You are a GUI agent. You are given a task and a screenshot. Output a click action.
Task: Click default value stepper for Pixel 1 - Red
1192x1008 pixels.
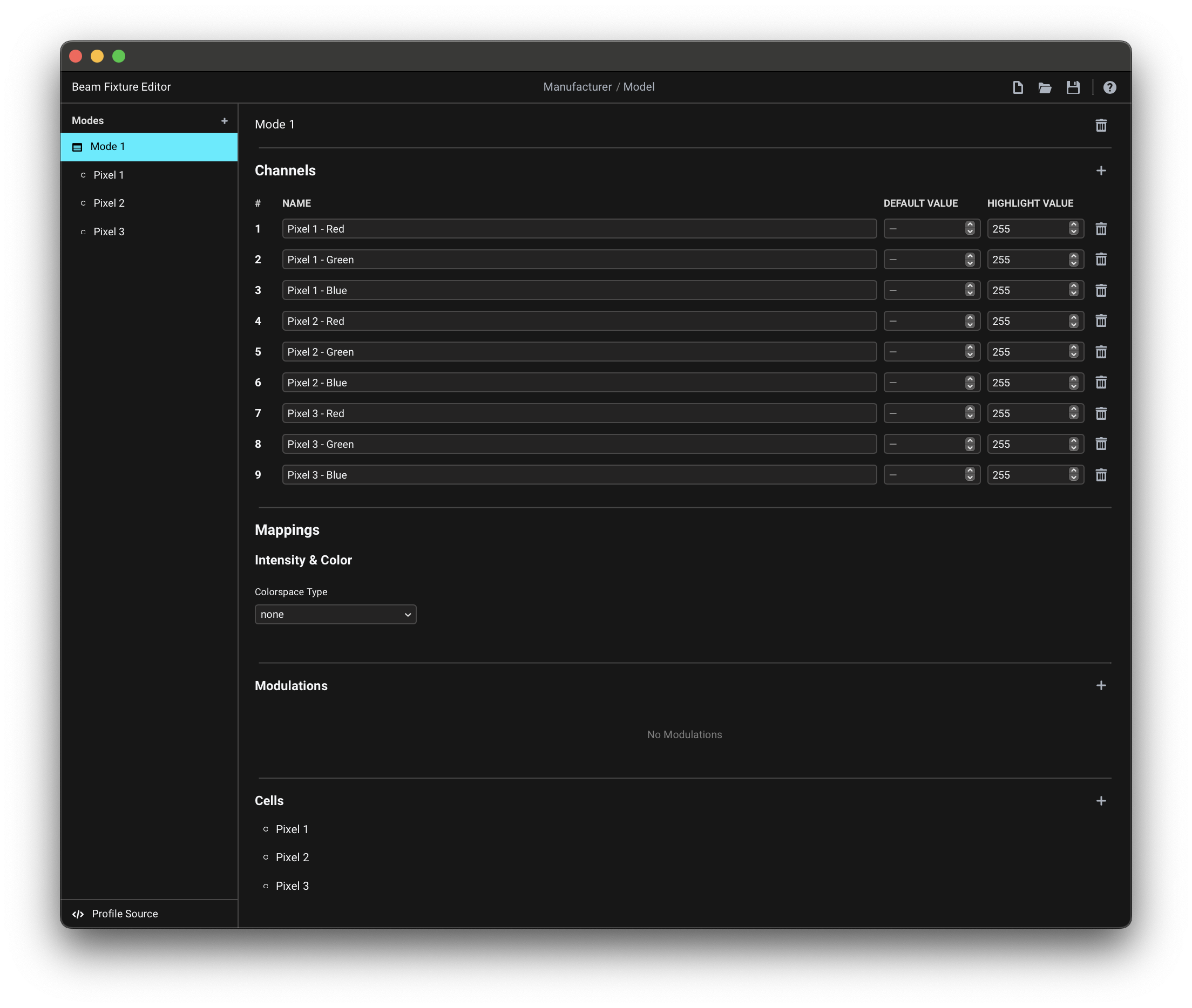[x=970, y=228]
